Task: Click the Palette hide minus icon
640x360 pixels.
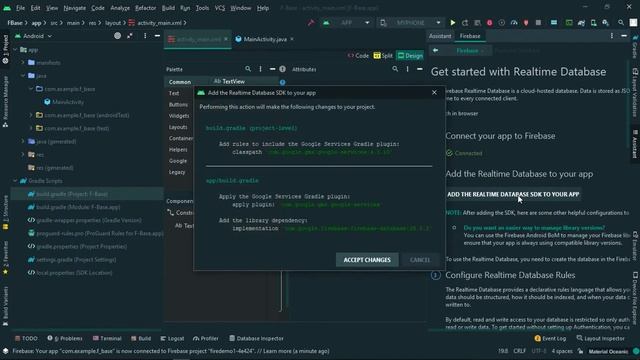Action: click(x=272, y=69)
